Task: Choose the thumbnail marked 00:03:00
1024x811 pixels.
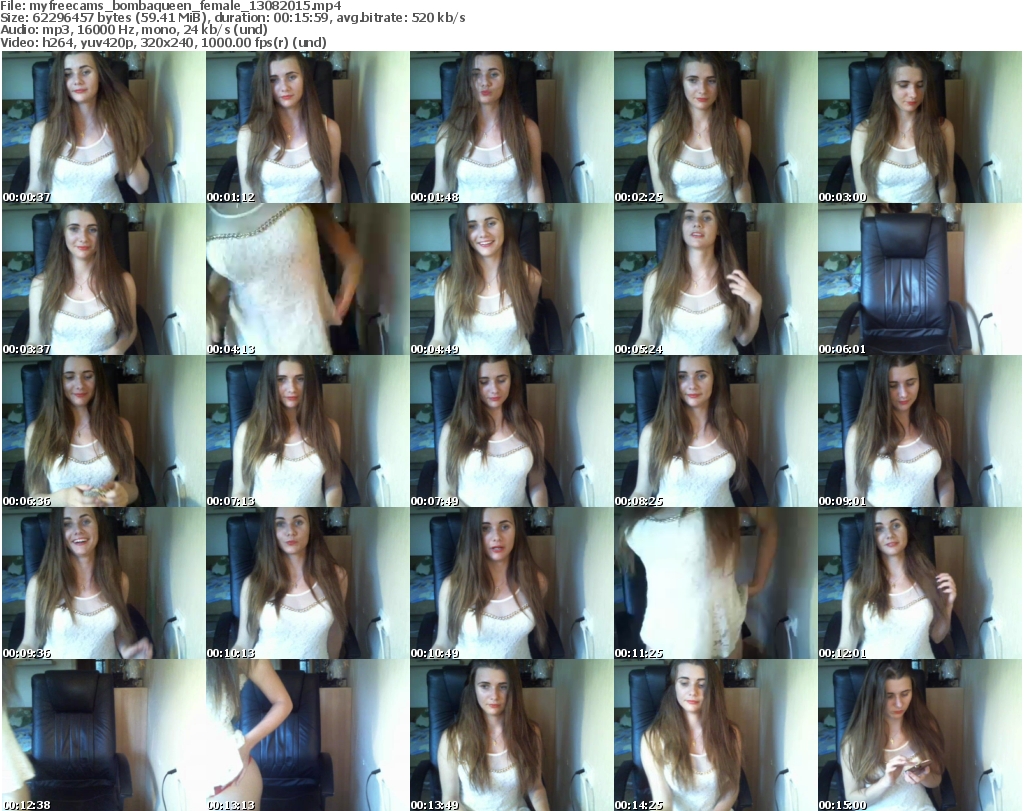Action: [x=920, y=127]
